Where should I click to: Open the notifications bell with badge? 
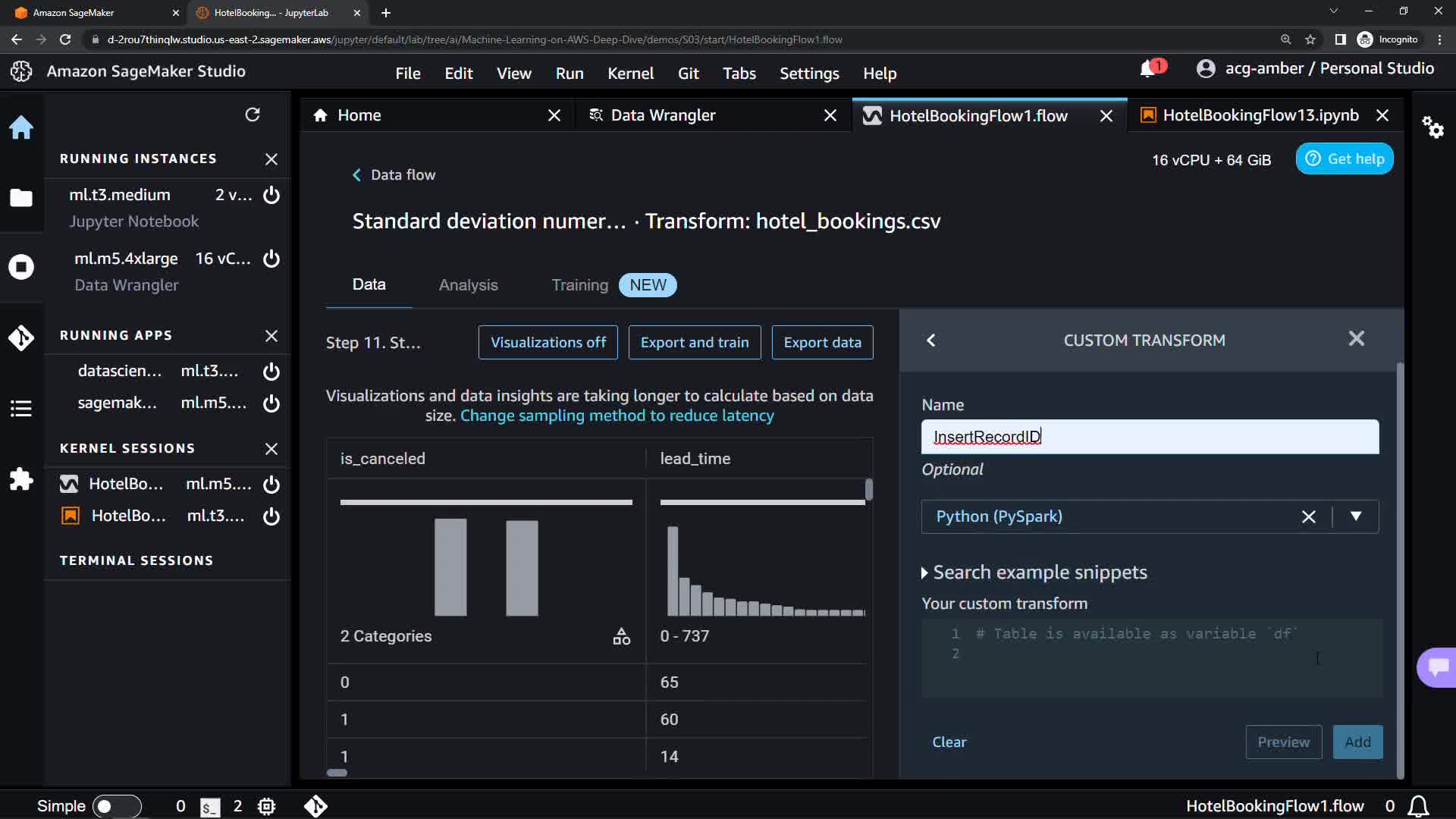(x=1148, y=69)
